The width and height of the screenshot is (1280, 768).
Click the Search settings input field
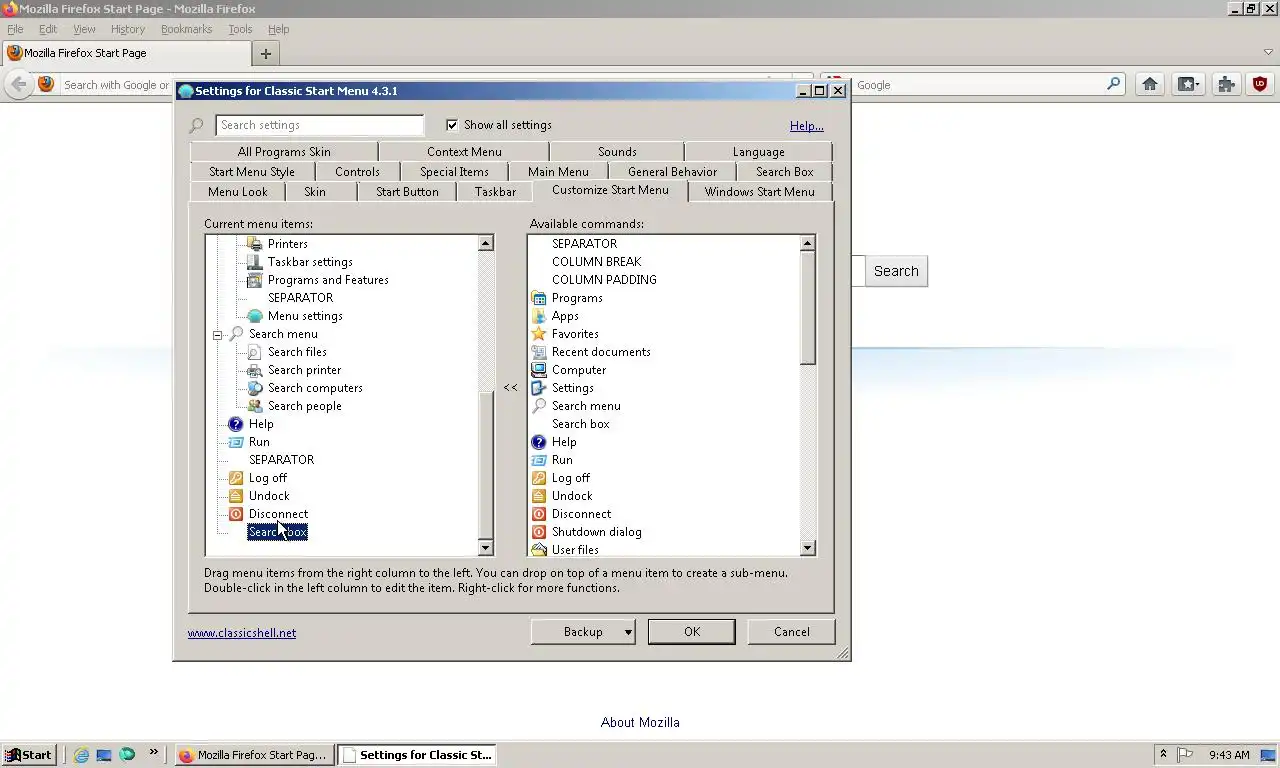click(320, 125)
